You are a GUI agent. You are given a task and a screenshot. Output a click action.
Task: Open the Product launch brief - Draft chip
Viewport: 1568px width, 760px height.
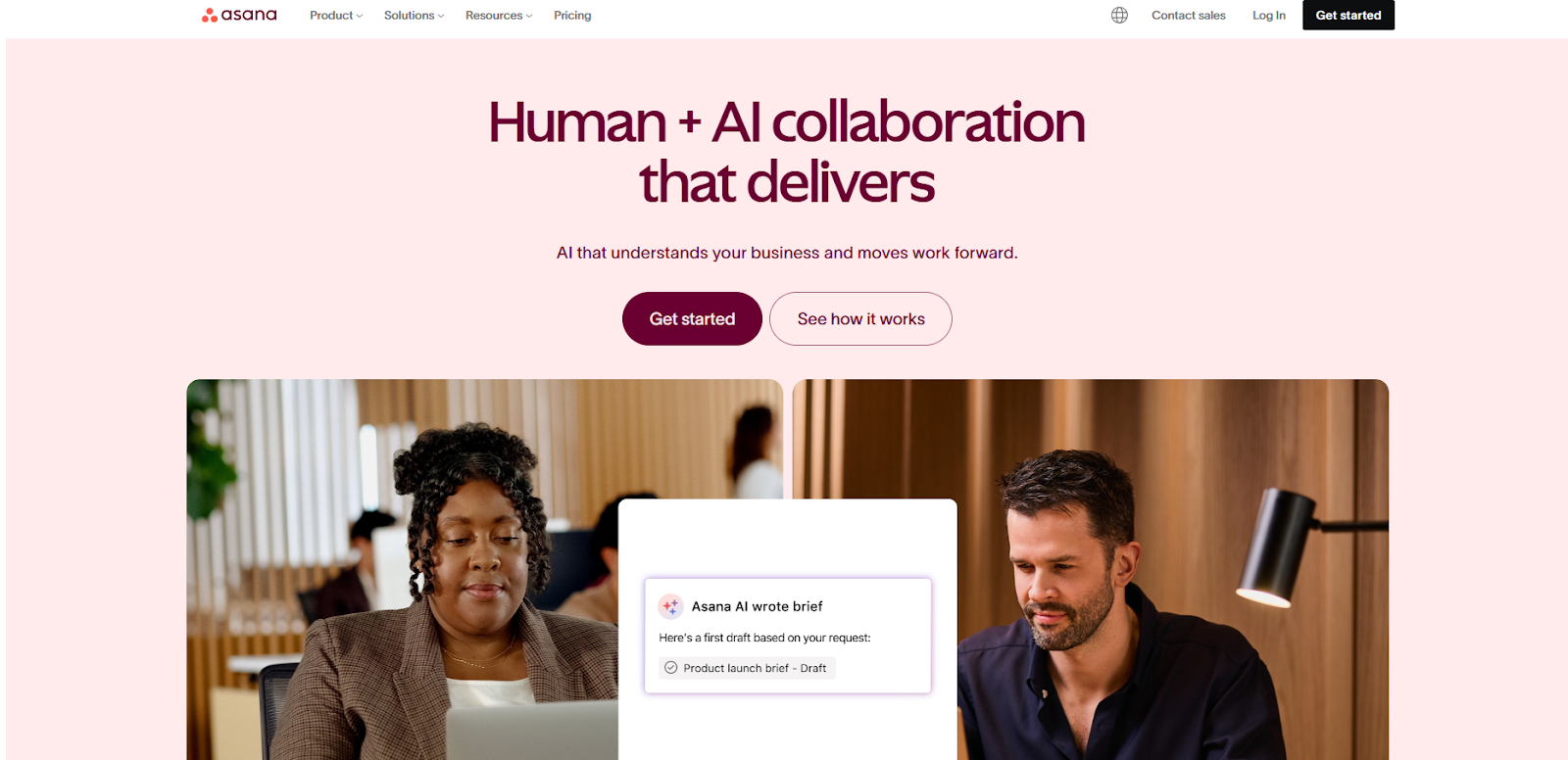[747, 668]
